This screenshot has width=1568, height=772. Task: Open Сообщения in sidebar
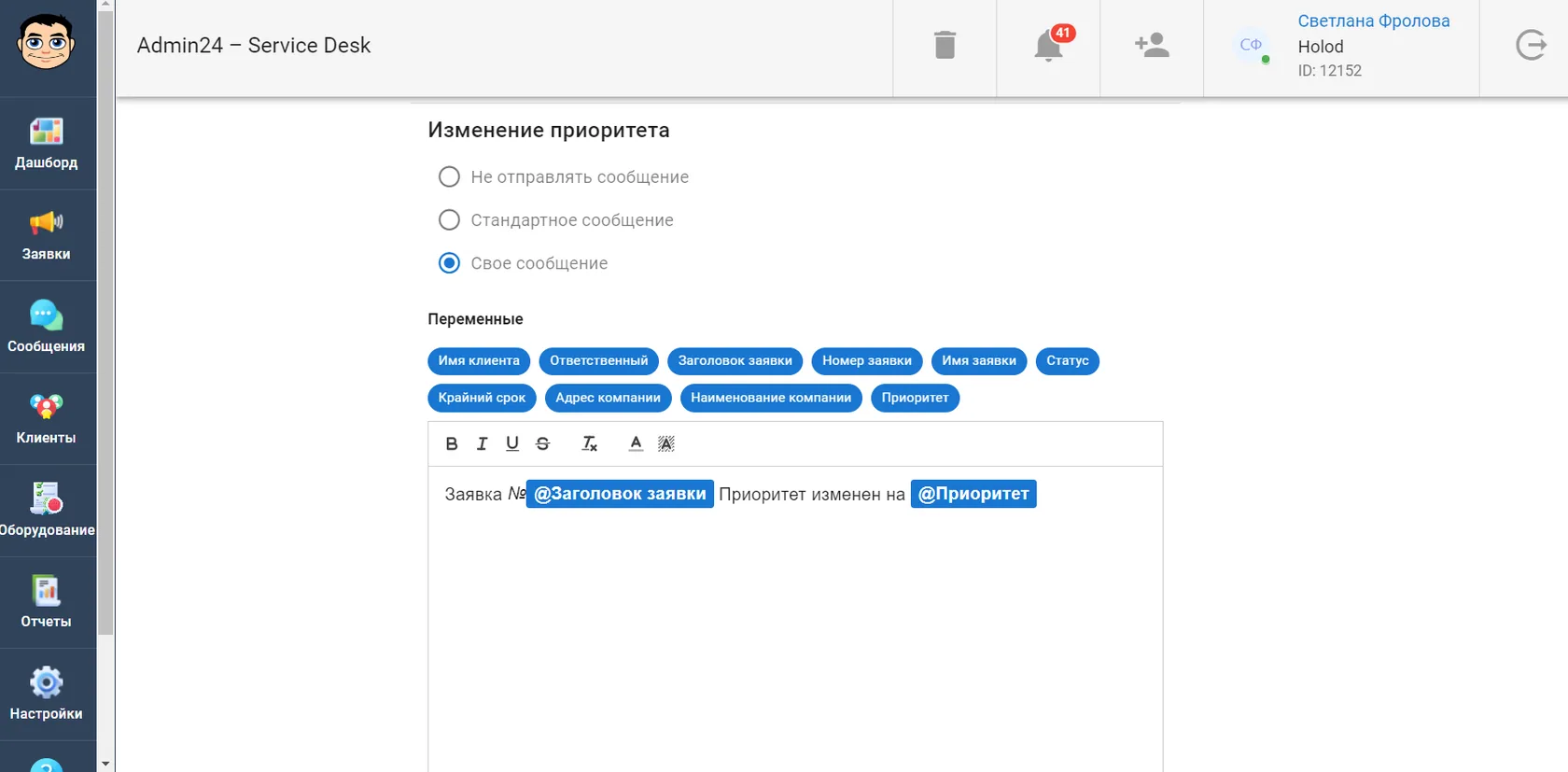point(46,327)
